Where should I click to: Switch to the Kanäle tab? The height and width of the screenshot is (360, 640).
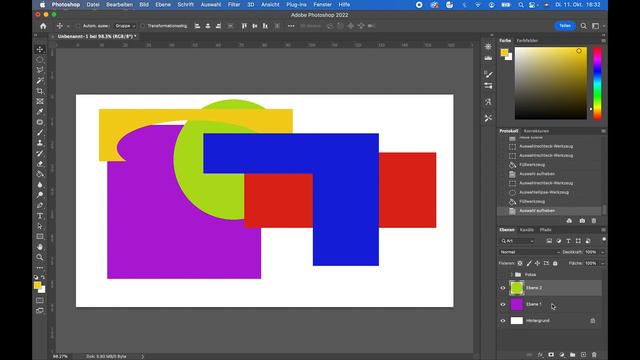point(527,230)
